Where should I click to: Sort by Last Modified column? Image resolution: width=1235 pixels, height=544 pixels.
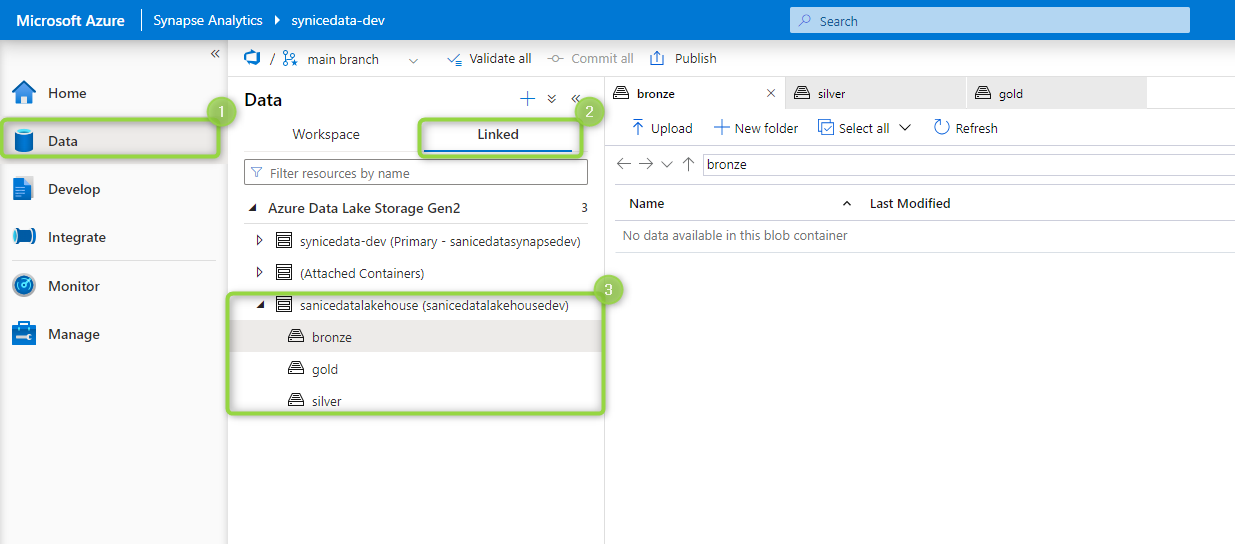click(x=910, y=203)
